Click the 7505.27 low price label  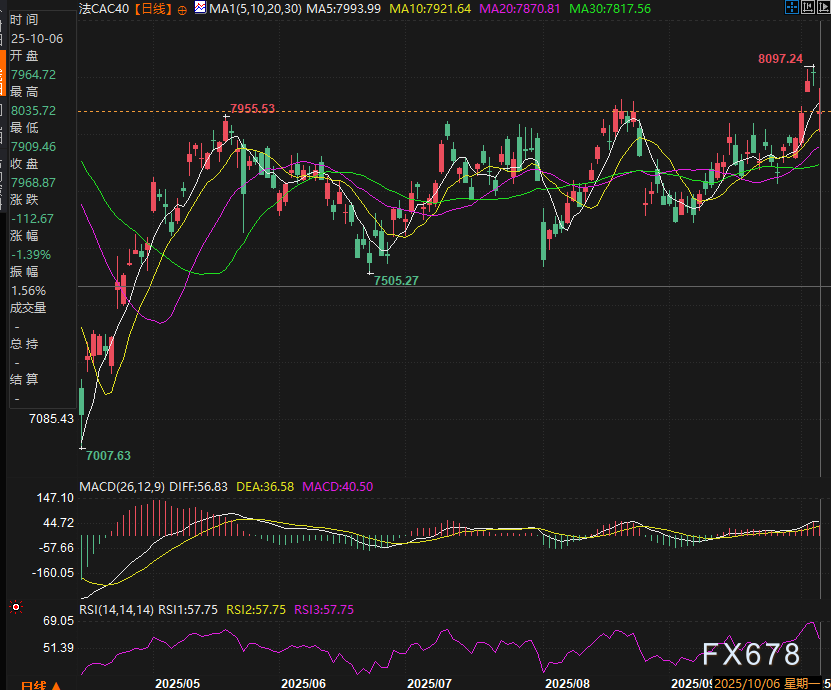point(396,281)
